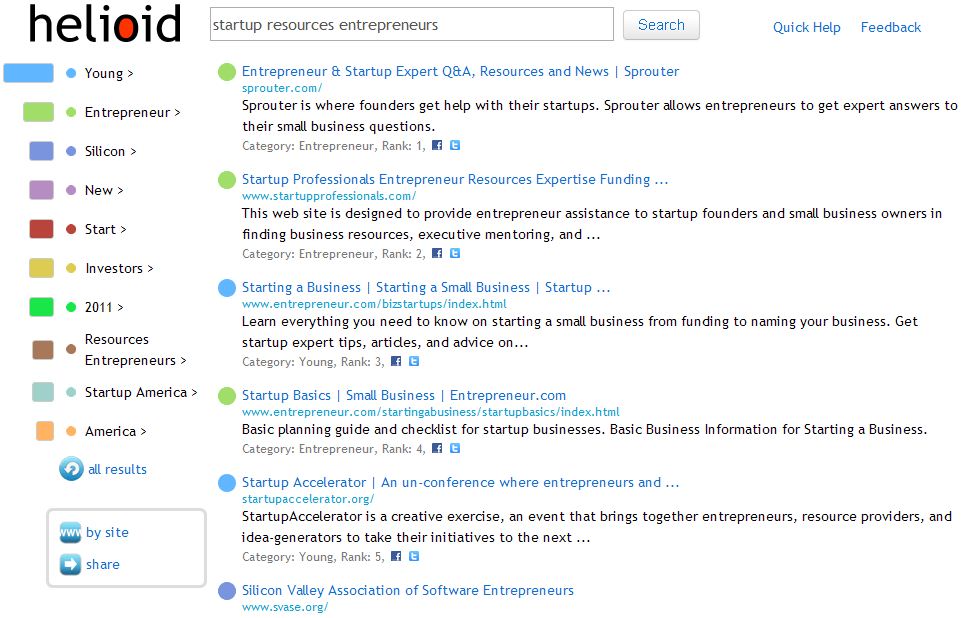Click the by site www icon

tap(70, 532)
